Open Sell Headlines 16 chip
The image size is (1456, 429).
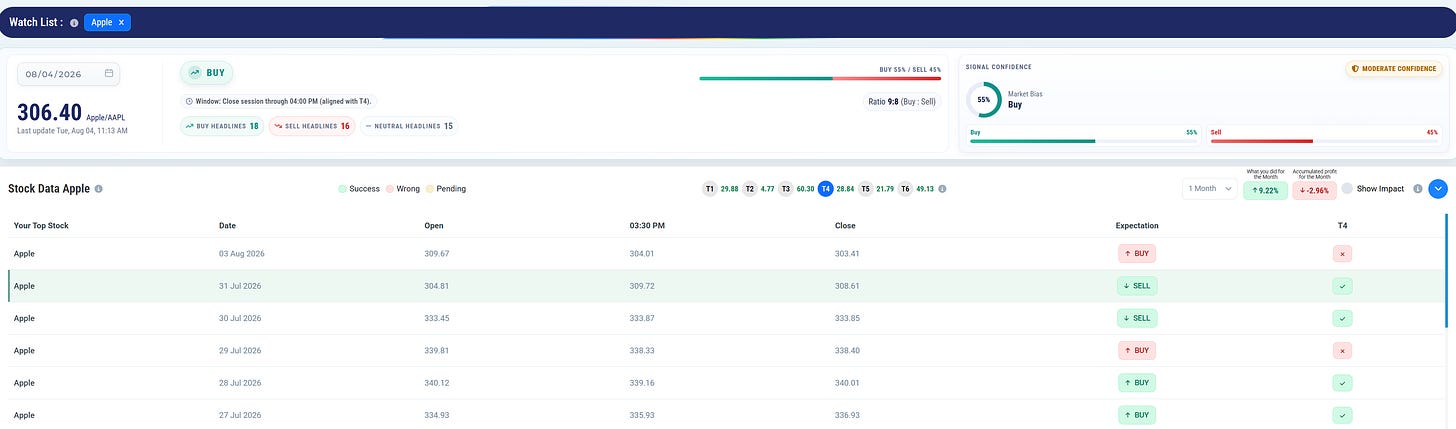tap(311, 126)
